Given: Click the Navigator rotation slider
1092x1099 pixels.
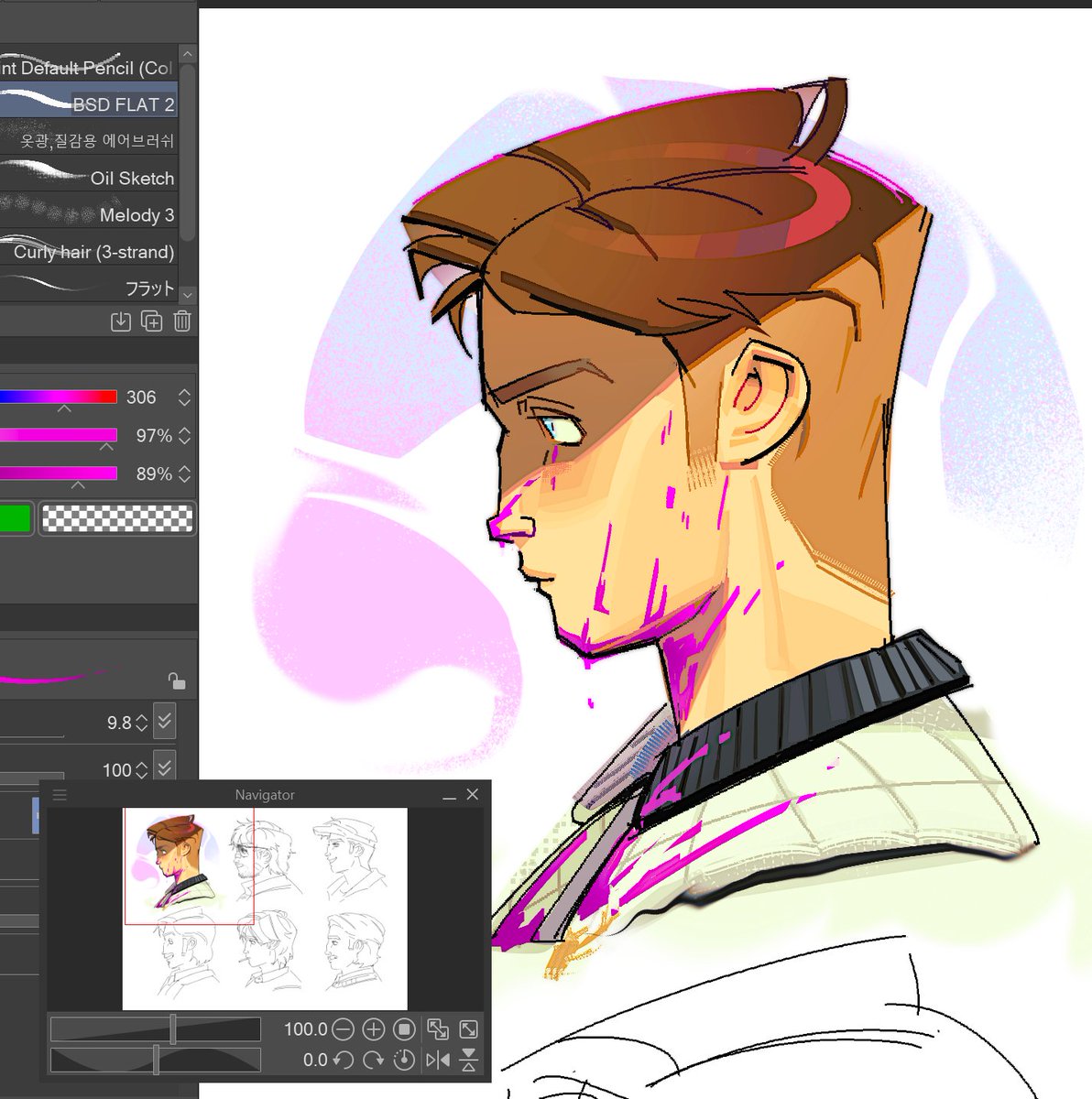Looking at the screenshot, I should coord(155,1061).
